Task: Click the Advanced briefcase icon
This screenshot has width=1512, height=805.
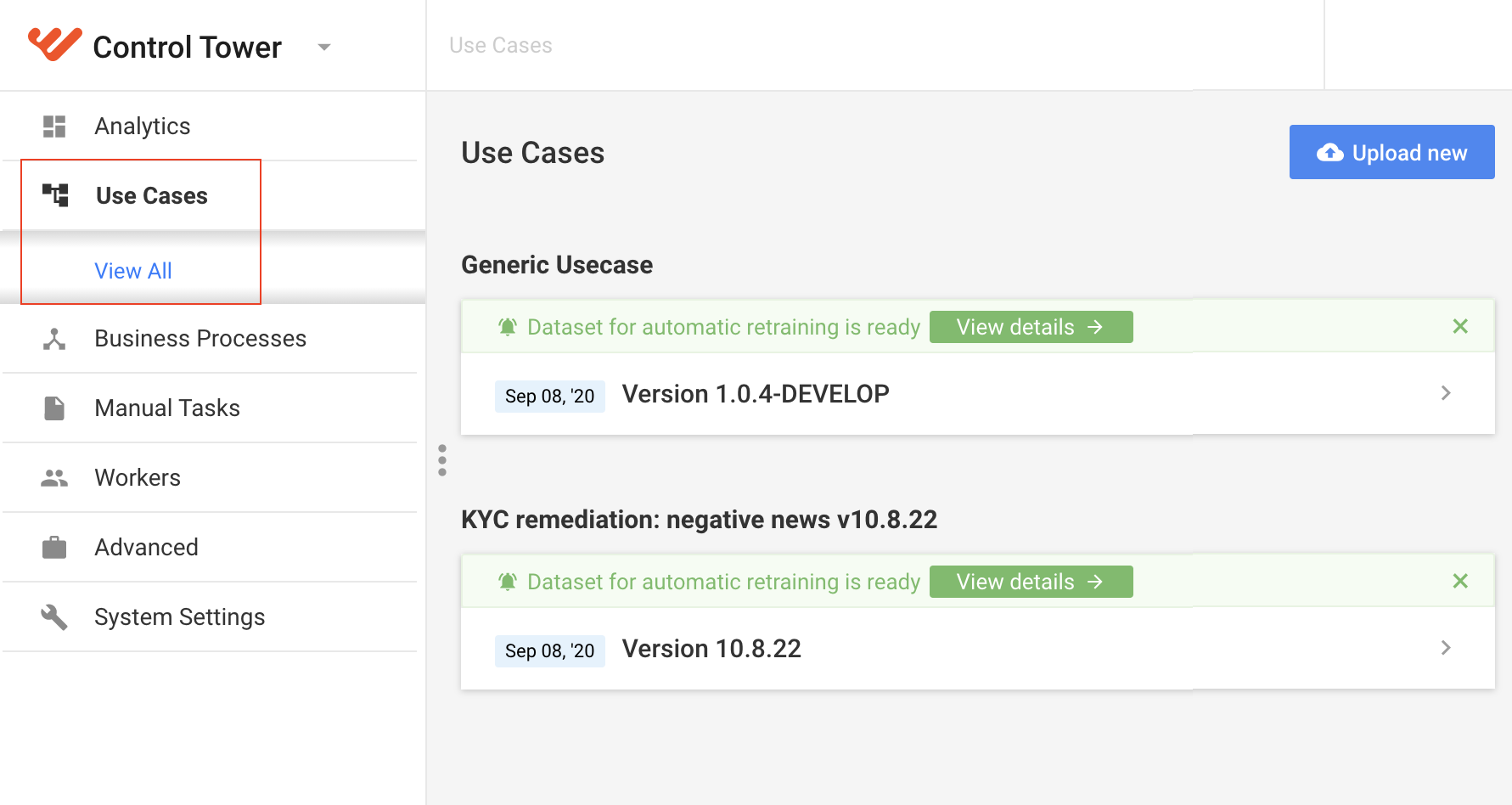Action: pyautogui.click(x=54, y=548)
